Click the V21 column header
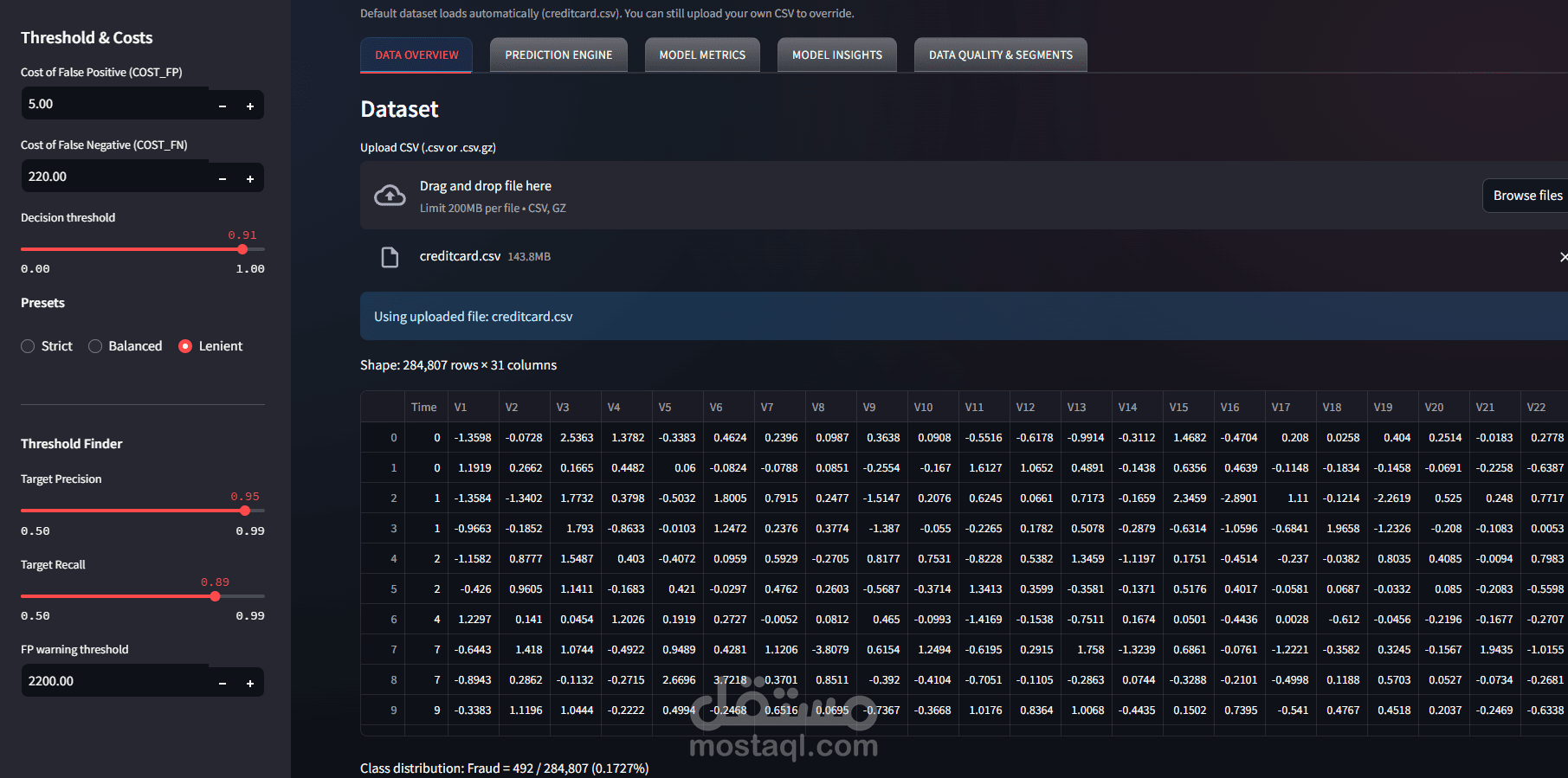 pos(1494,407)
